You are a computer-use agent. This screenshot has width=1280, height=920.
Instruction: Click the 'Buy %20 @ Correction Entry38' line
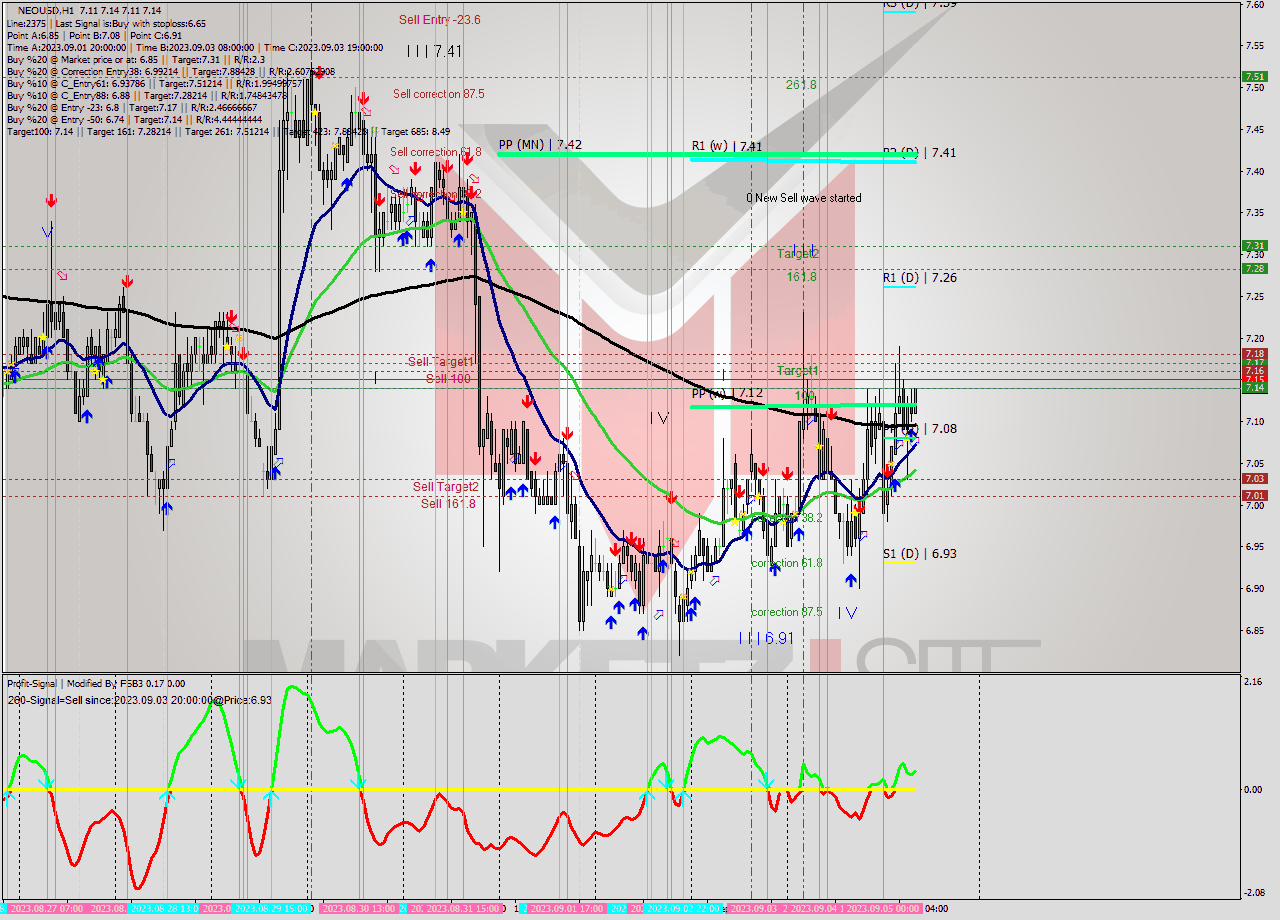coord(170,71)
